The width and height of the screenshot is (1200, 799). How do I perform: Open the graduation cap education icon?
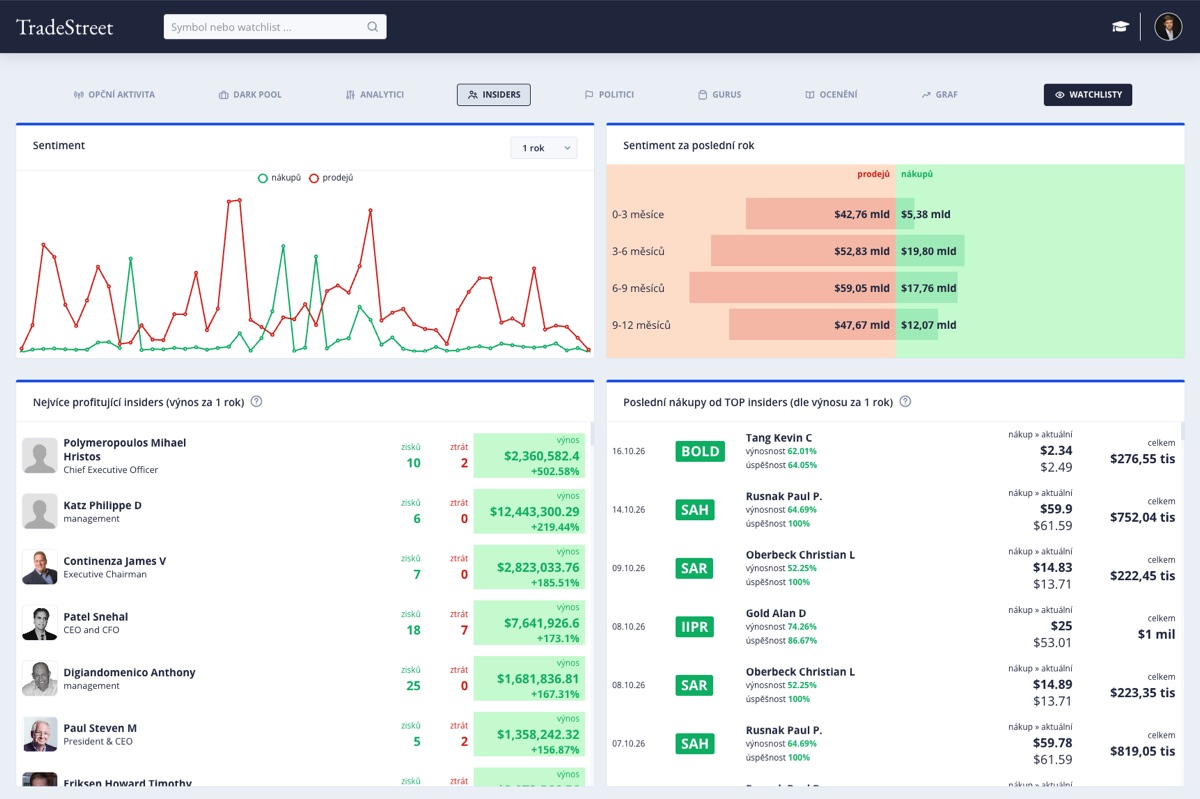click(1120, 27)
